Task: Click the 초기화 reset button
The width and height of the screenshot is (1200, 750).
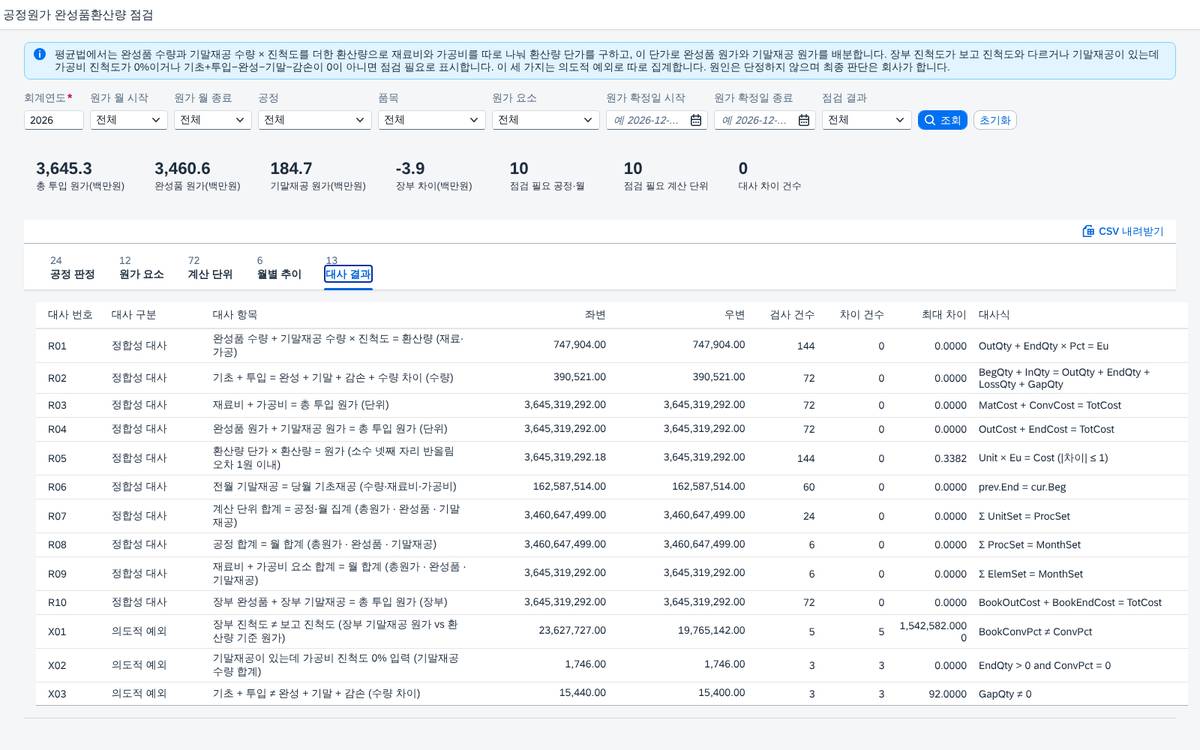Action: 994,120
